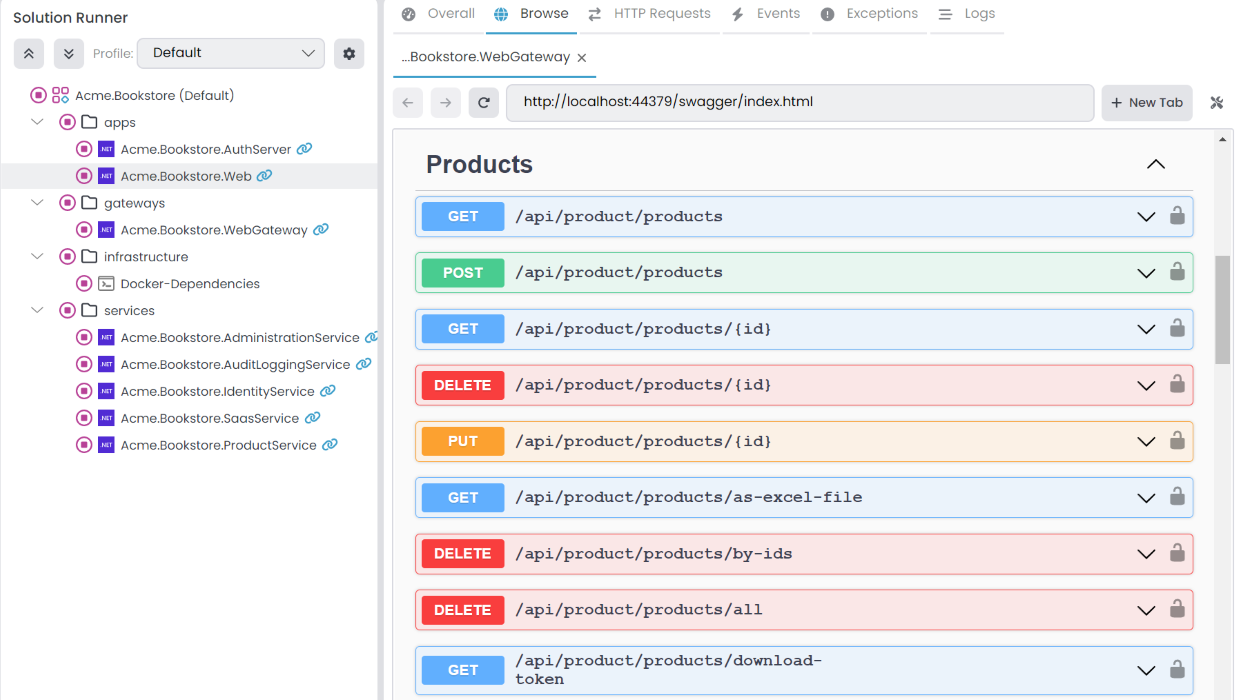This screenshot has height=700, width=1238.
Task: Expand the POST /api/product/products endpoint
Action: tap(1146, 272)
